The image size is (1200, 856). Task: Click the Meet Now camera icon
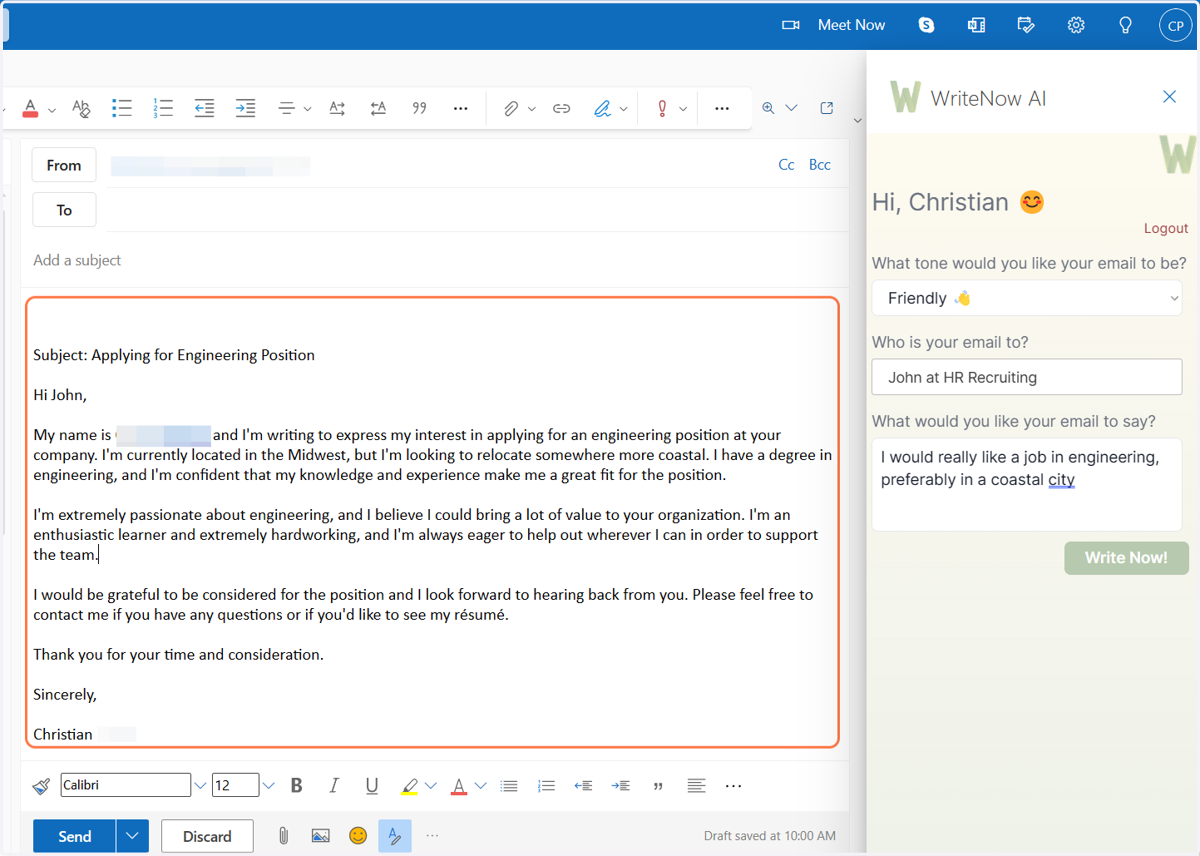coord(791,25)
